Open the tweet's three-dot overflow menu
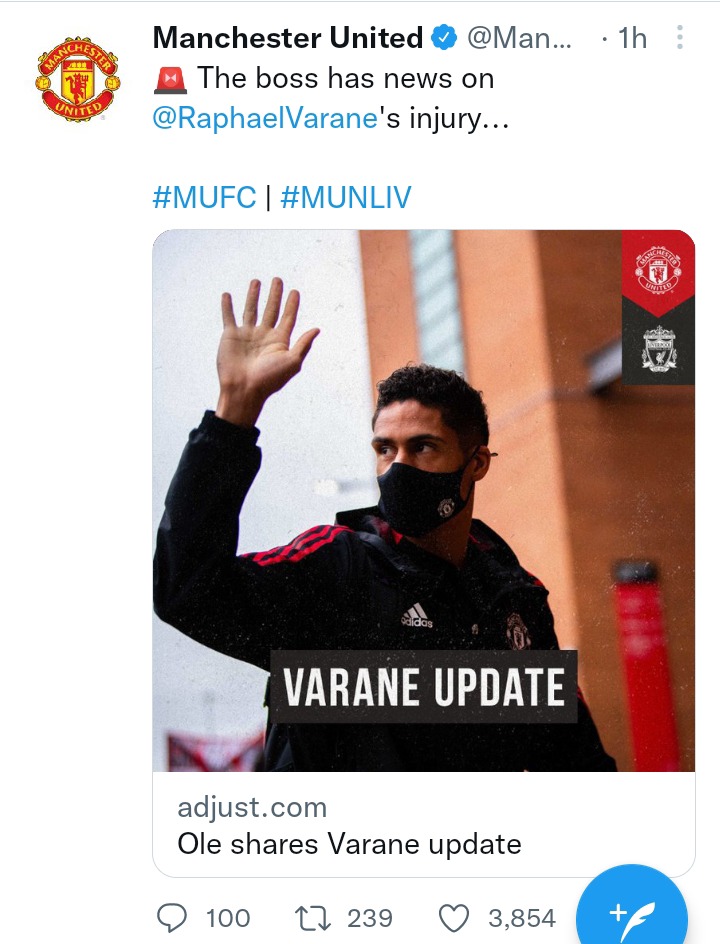 pos(680,37)
